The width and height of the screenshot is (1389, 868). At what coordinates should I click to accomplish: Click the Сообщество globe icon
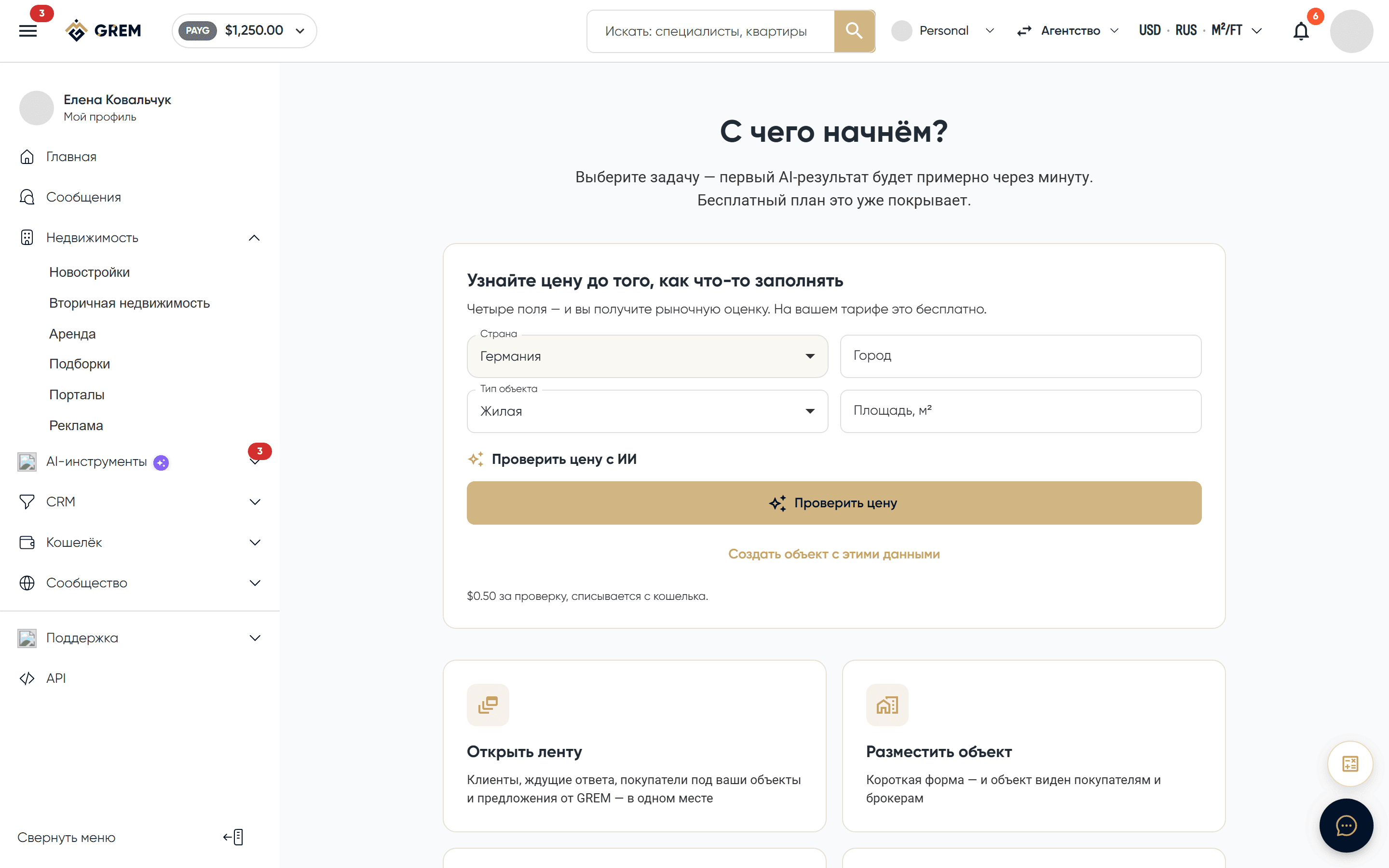click(27, 583)
